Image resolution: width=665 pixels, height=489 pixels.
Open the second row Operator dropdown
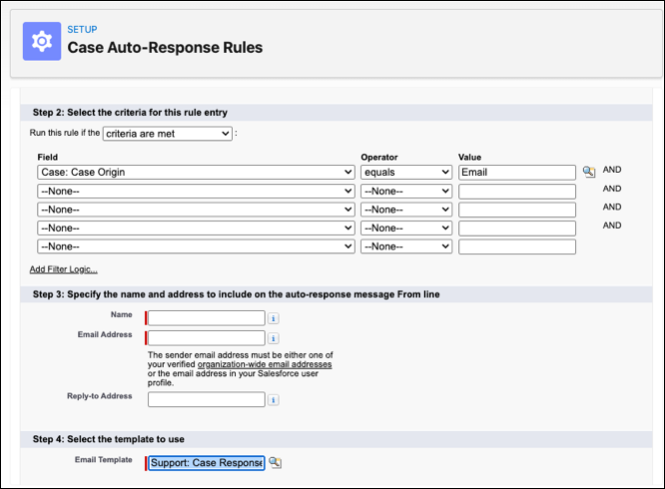point(406,191)
